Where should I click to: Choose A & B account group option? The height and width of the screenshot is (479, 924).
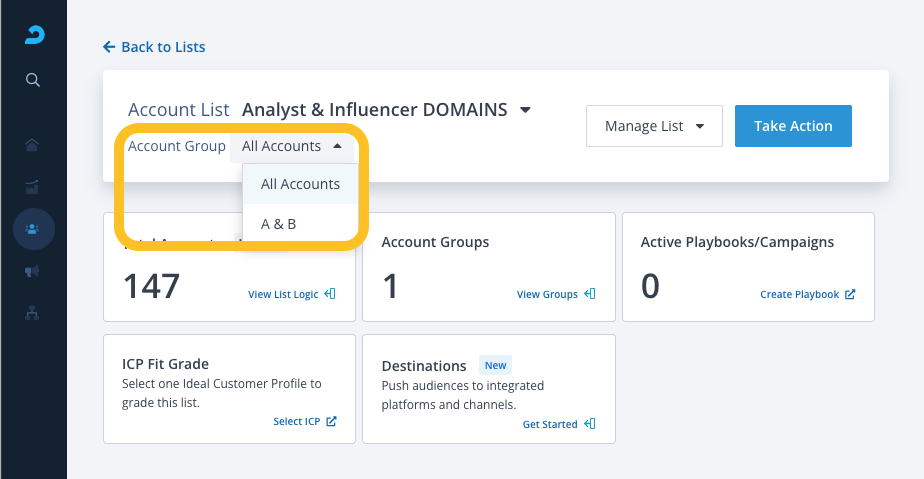click(301, 224)
